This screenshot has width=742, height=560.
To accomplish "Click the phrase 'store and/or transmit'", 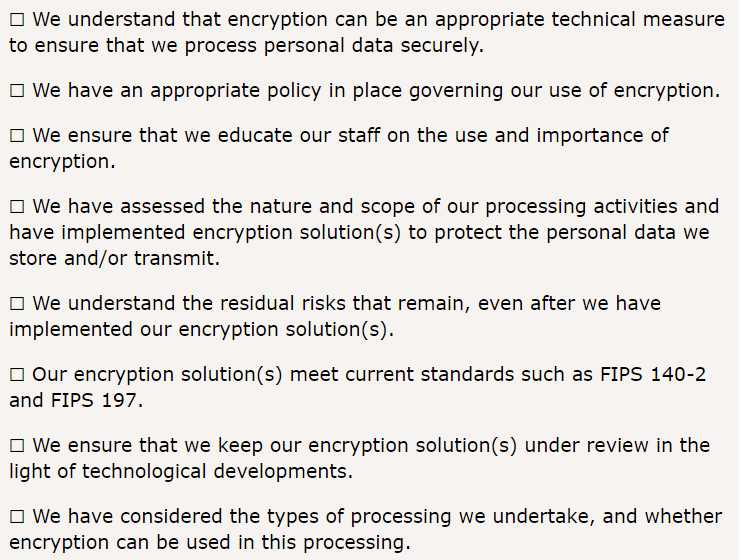I will coord(112,258).
